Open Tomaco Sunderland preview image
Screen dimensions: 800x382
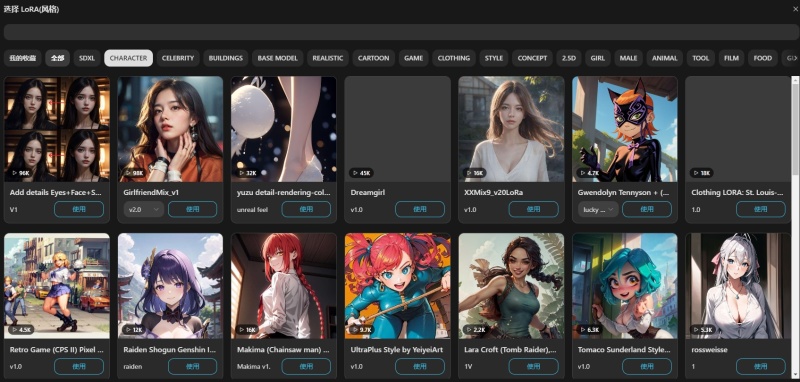click(x=624, y=286)
